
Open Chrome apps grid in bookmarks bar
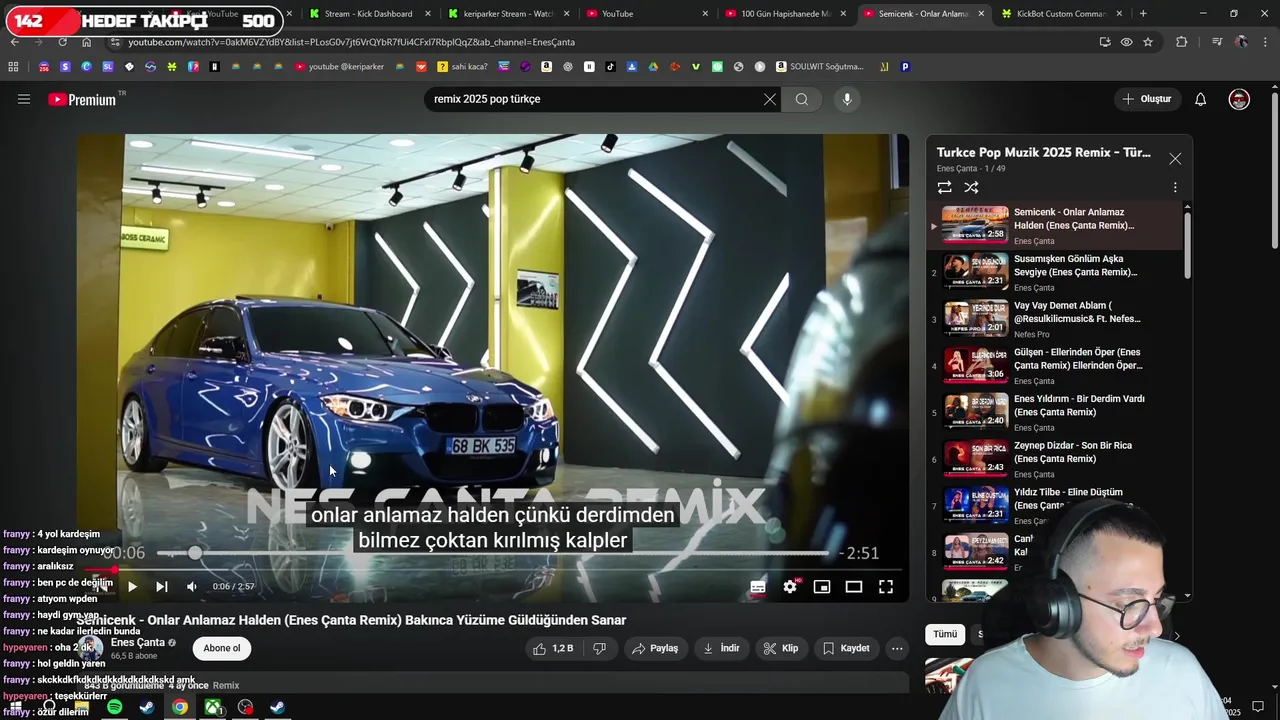pos(13,67)
